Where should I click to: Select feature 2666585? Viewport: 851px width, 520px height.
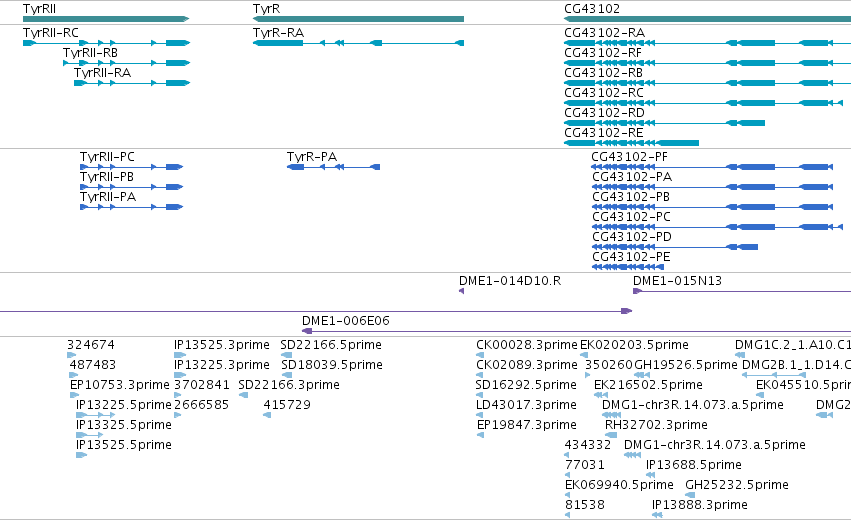[x=177, y=415]
